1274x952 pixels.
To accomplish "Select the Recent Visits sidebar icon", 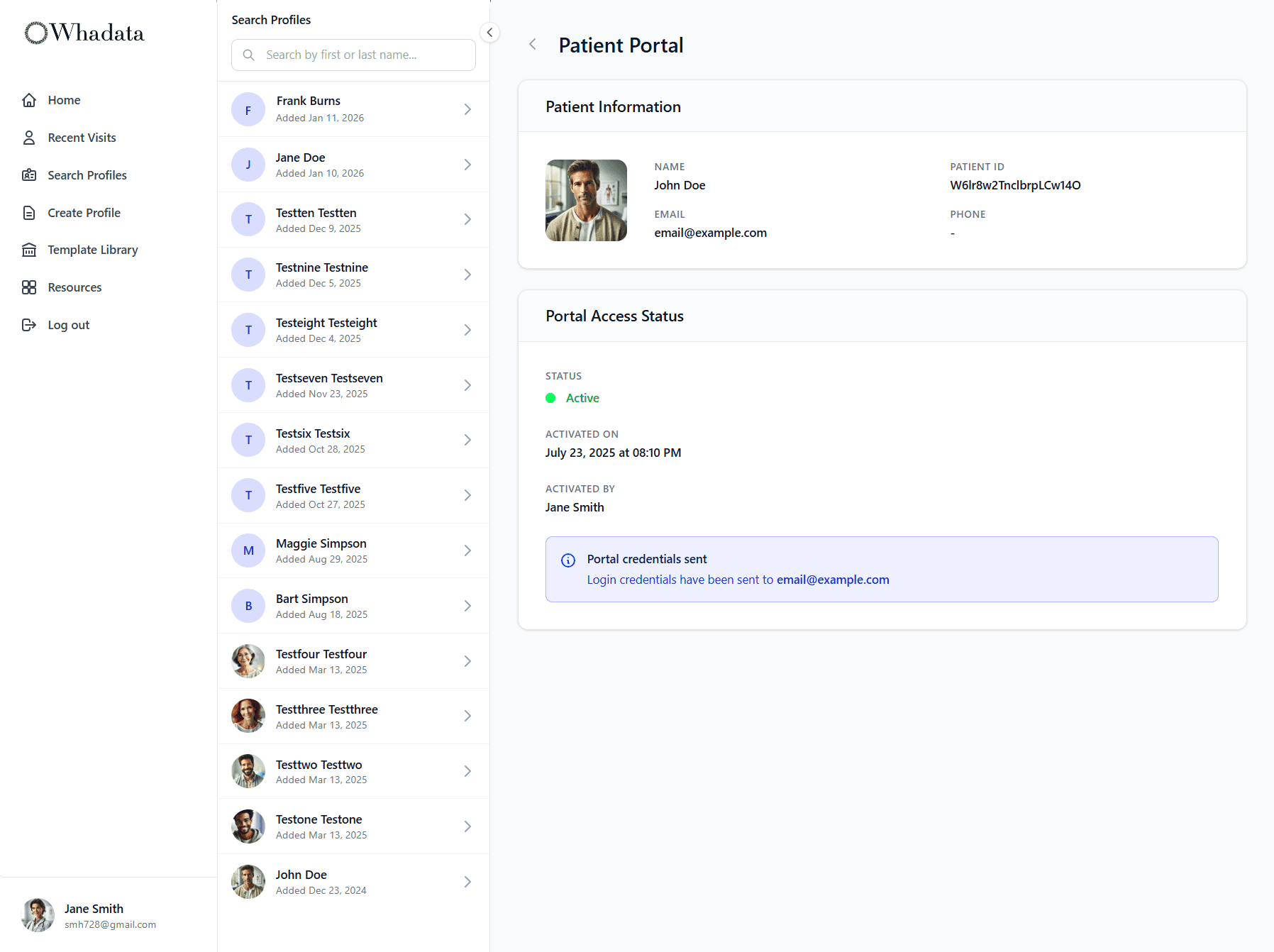I will point(29,137).
